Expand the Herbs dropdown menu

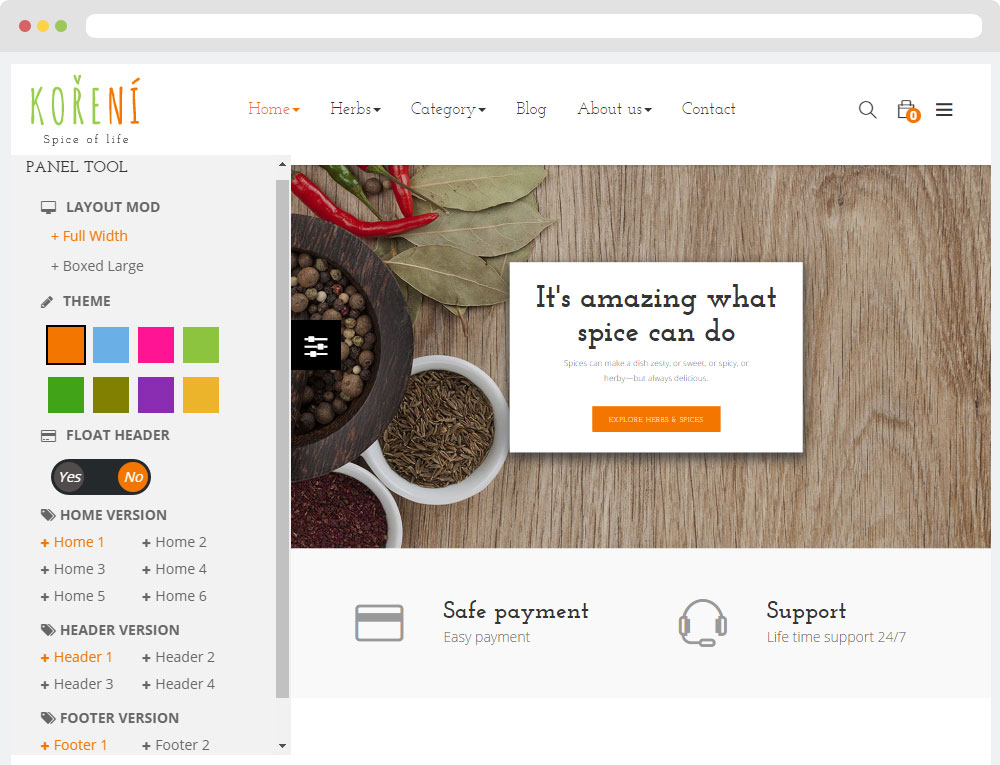pyautogui.click(x=355, y=109)
